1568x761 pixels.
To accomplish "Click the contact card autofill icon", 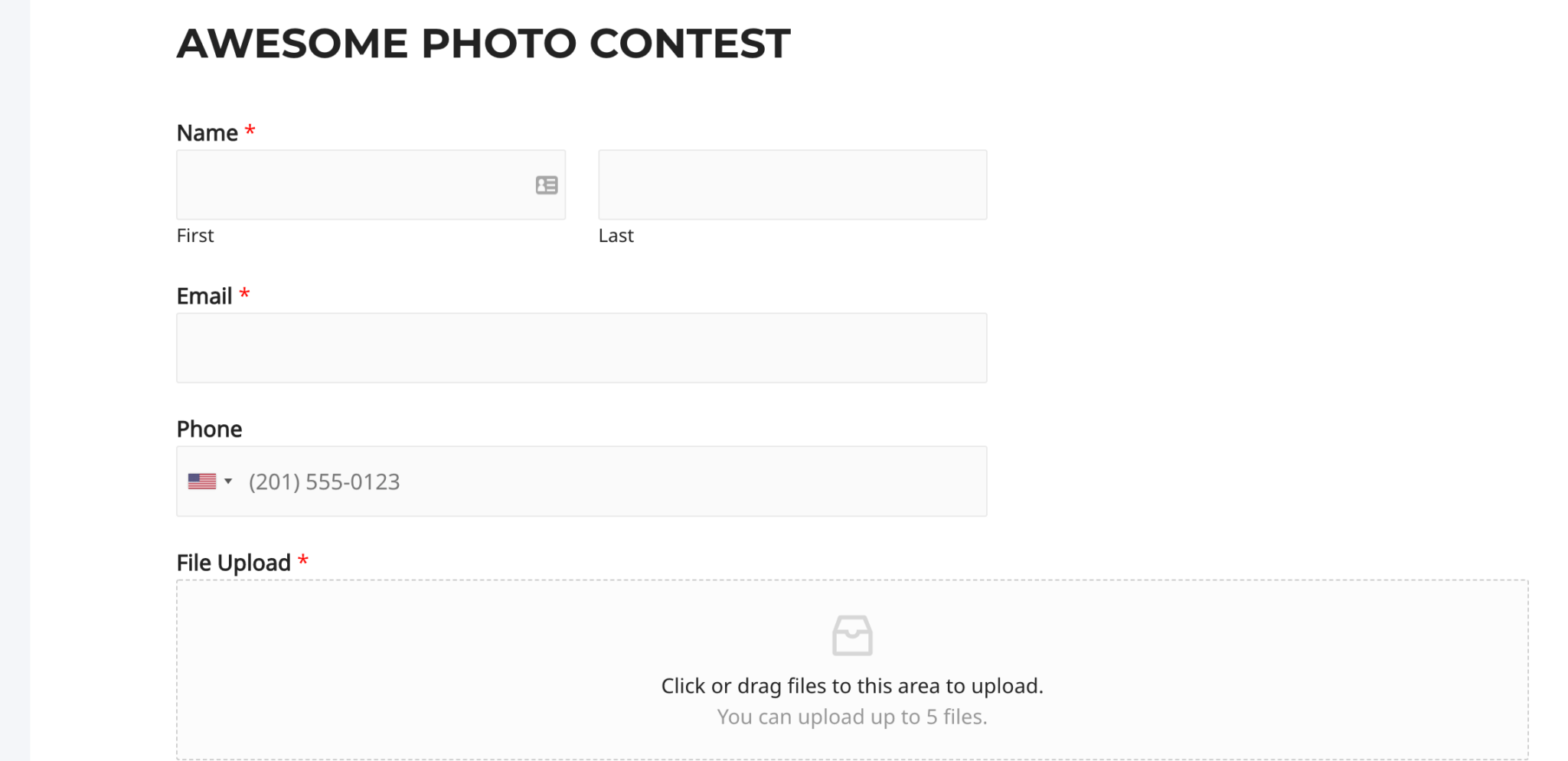I will coord(546,185).
